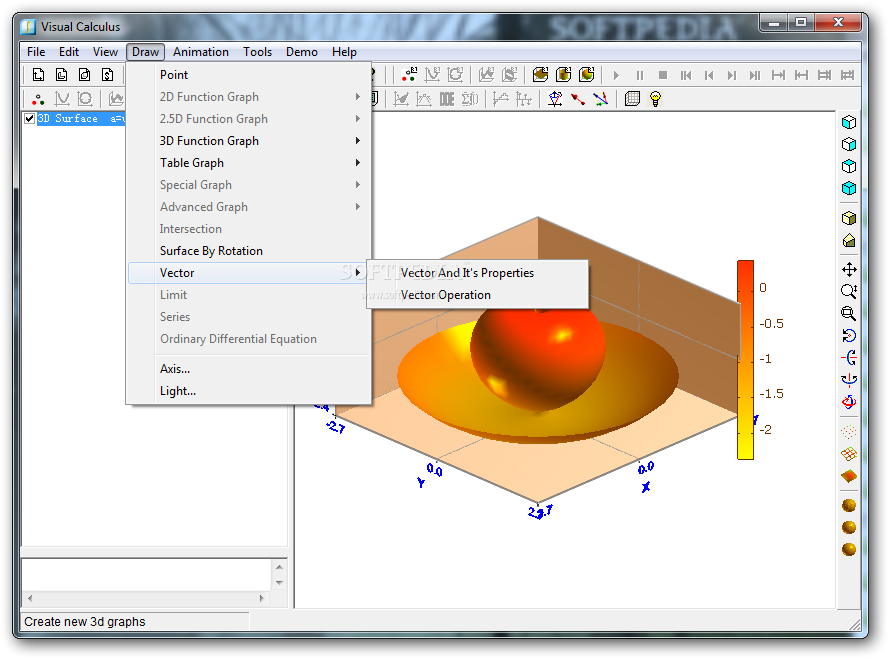Click the yellow cube icon in right sidebar

tap(849, 218)
